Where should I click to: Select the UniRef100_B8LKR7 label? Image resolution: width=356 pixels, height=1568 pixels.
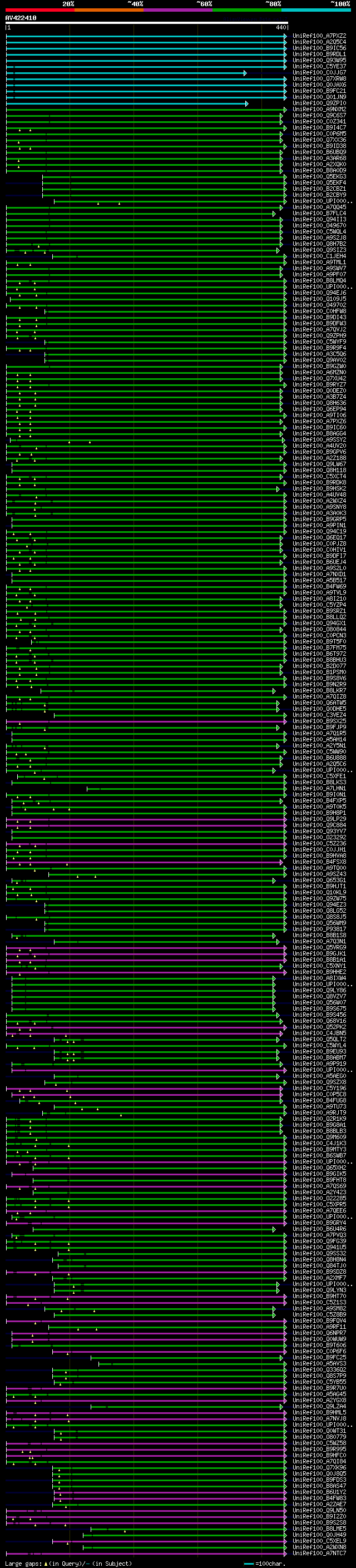[319, 690]
